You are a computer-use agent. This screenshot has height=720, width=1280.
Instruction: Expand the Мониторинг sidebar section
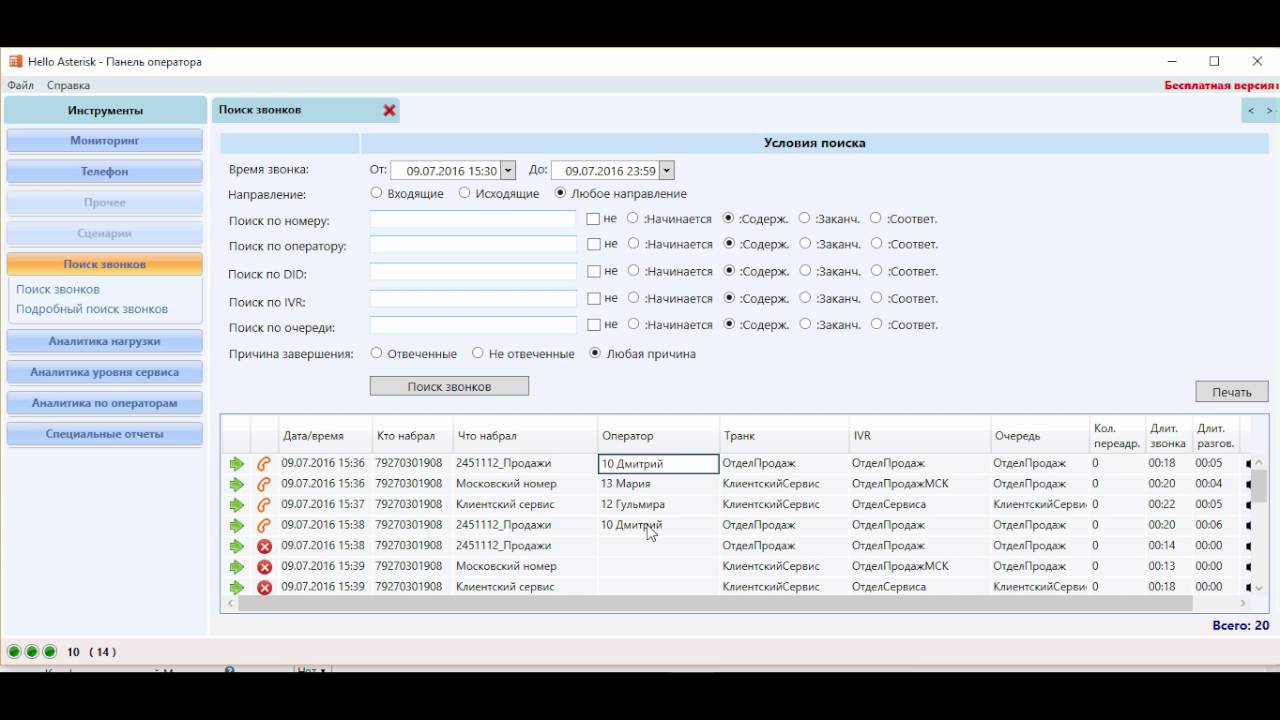tap(105, 141)
